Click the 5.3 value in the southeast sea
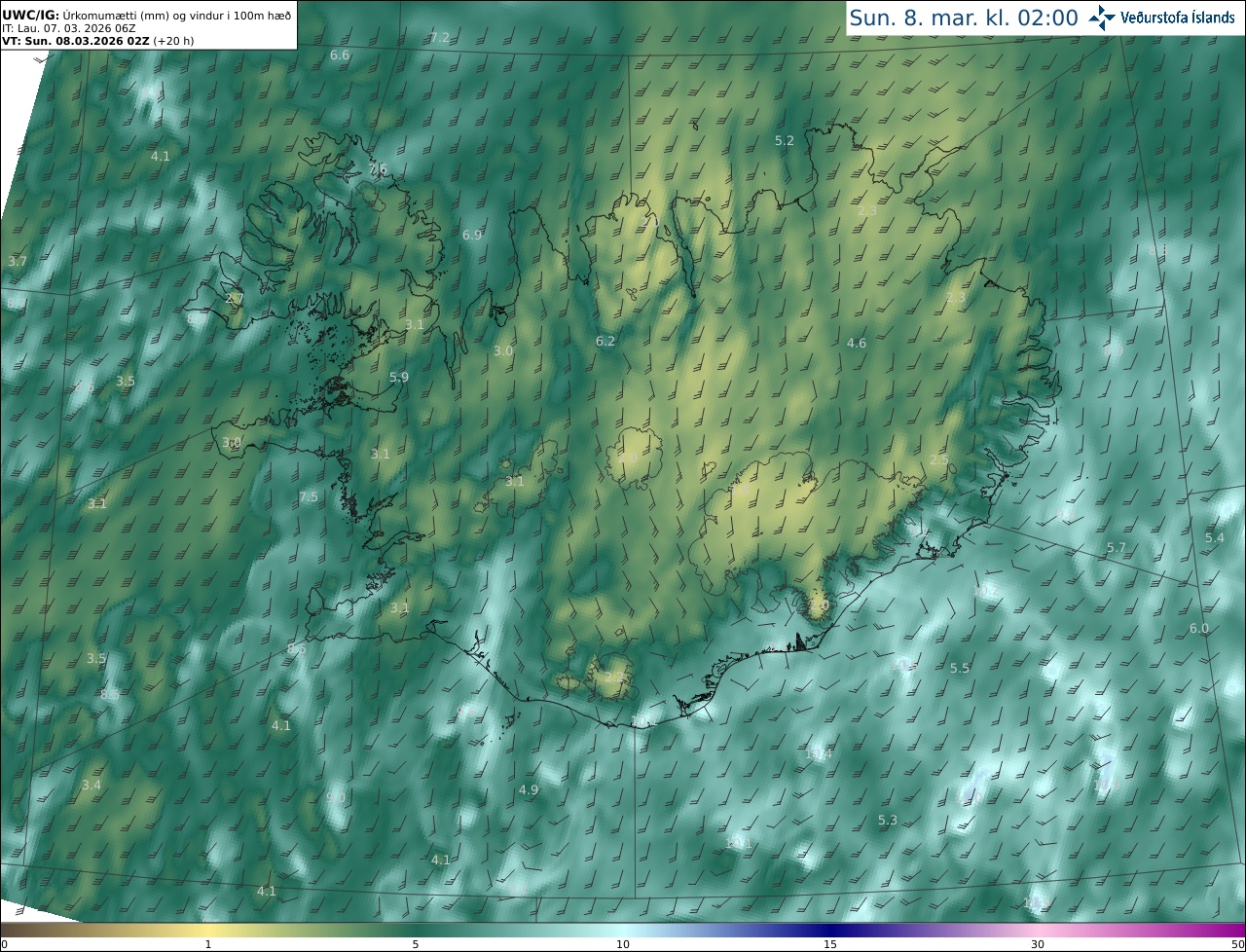 point(888,821)
